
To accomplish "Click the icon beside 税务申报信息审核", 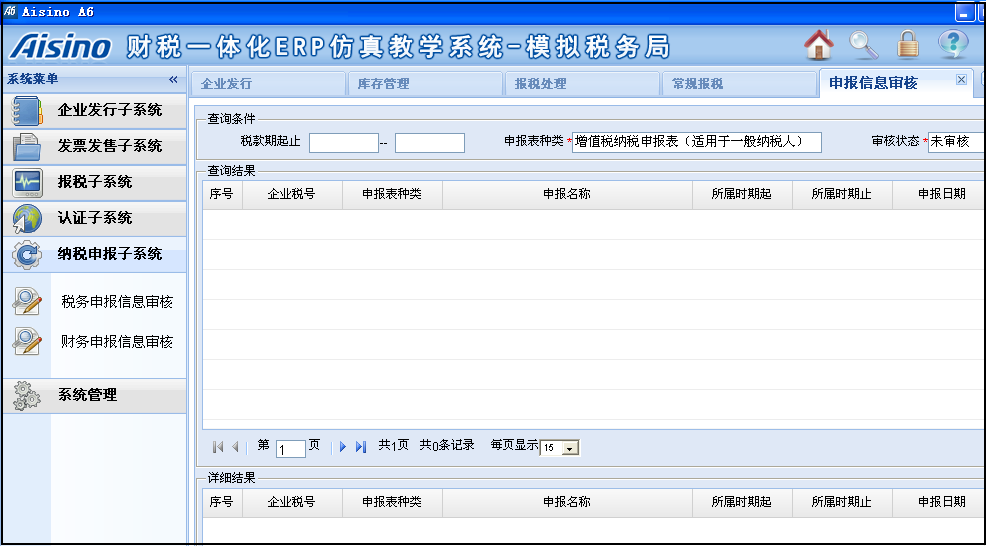I will click(27, 301).
